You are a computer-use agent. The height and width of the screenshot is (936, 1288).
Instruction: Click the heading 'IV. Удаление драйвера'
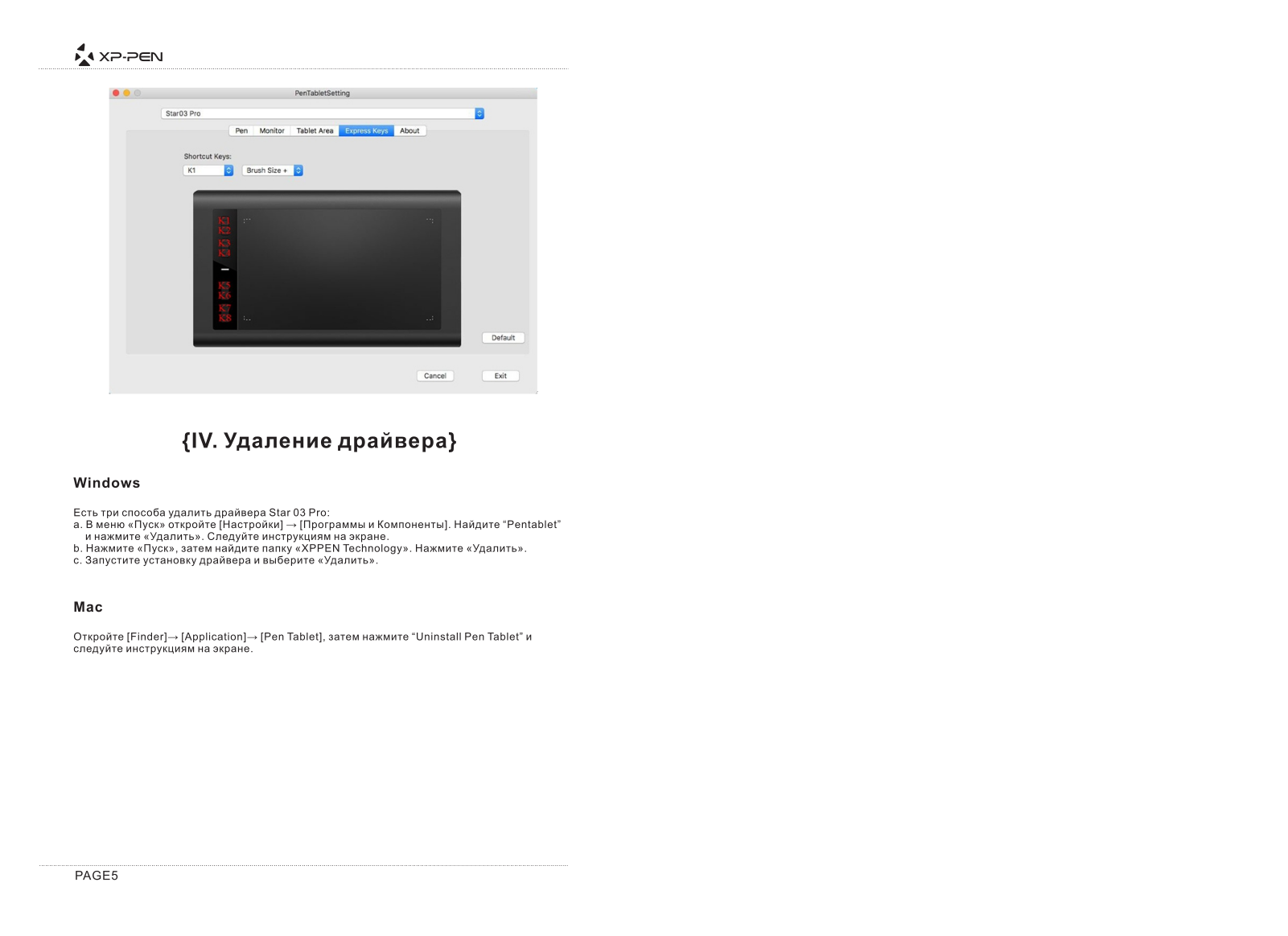[319, 441]
